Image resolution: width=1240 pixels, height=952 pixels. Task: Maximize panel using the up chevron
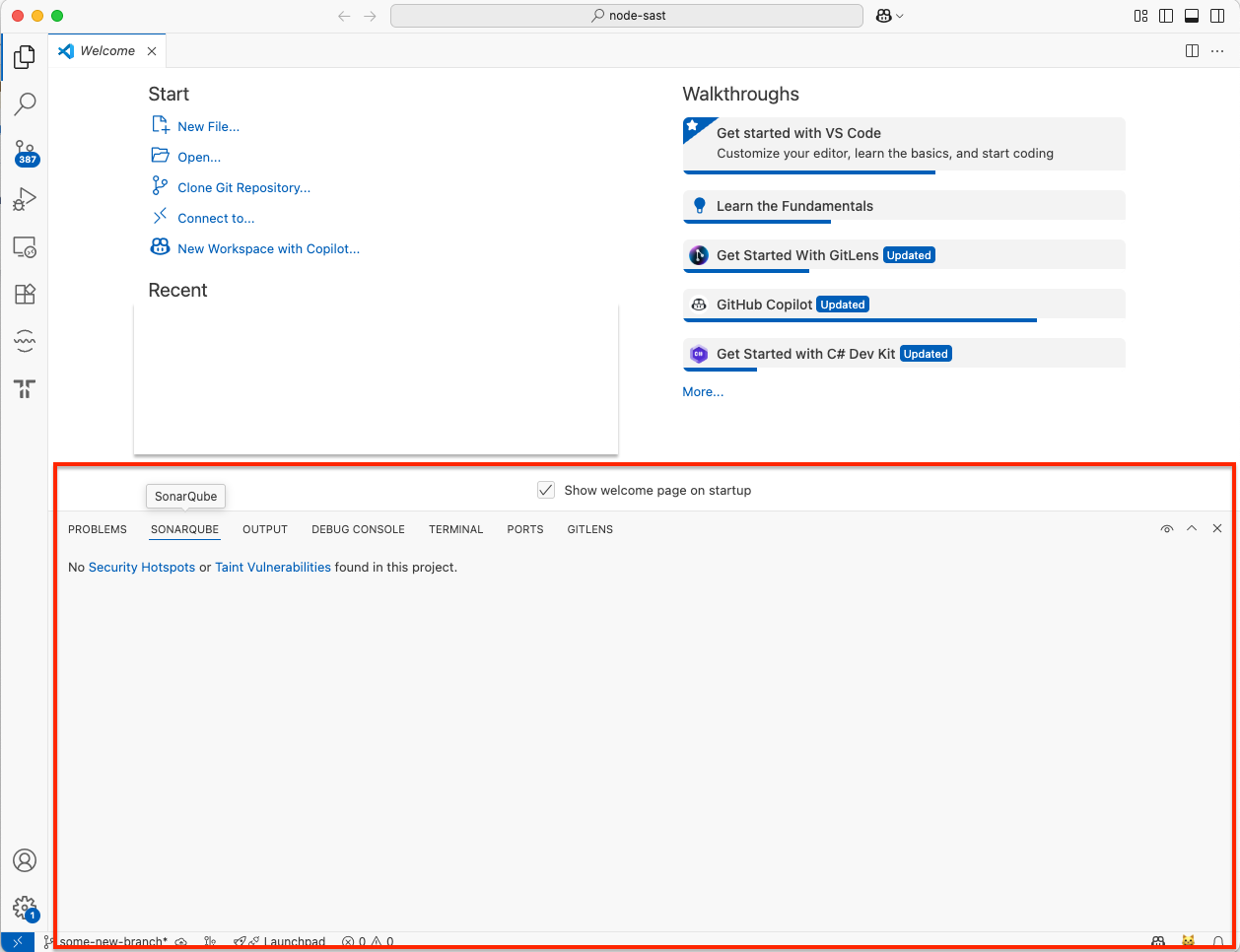point(1192,529)
